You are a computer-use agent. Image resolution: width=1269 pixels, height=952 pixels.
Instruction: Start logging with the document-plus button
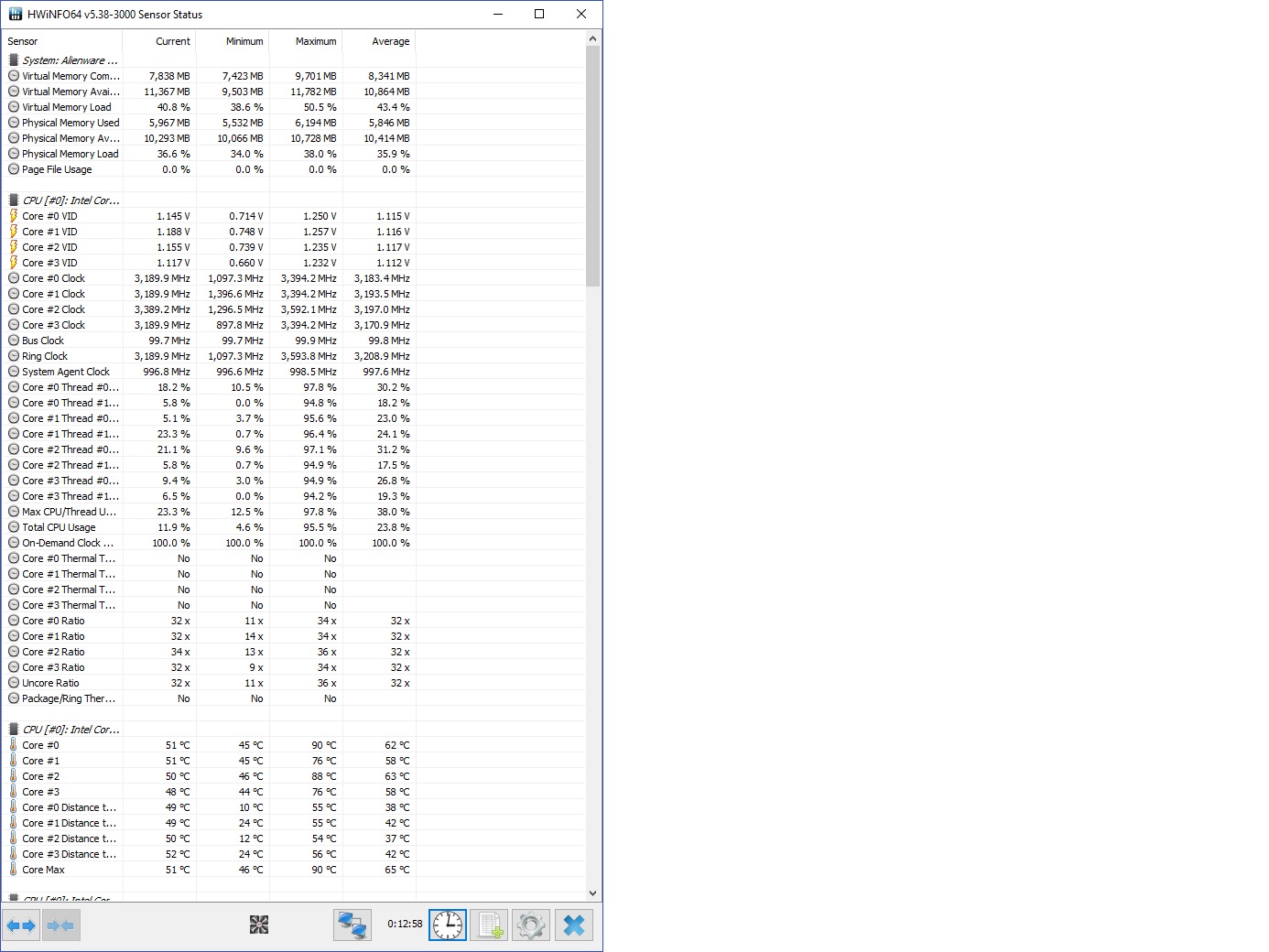pos(490,925)
